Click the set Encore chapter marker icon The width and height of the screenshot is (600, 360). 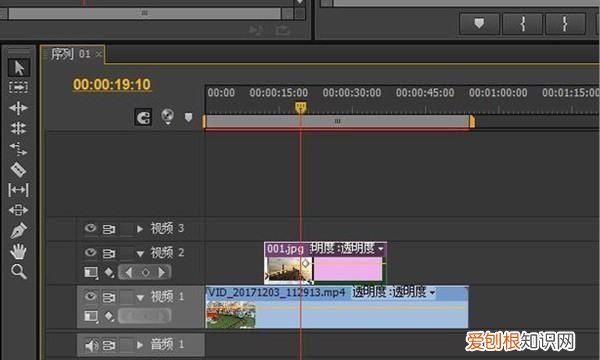[x=167, y=116]
